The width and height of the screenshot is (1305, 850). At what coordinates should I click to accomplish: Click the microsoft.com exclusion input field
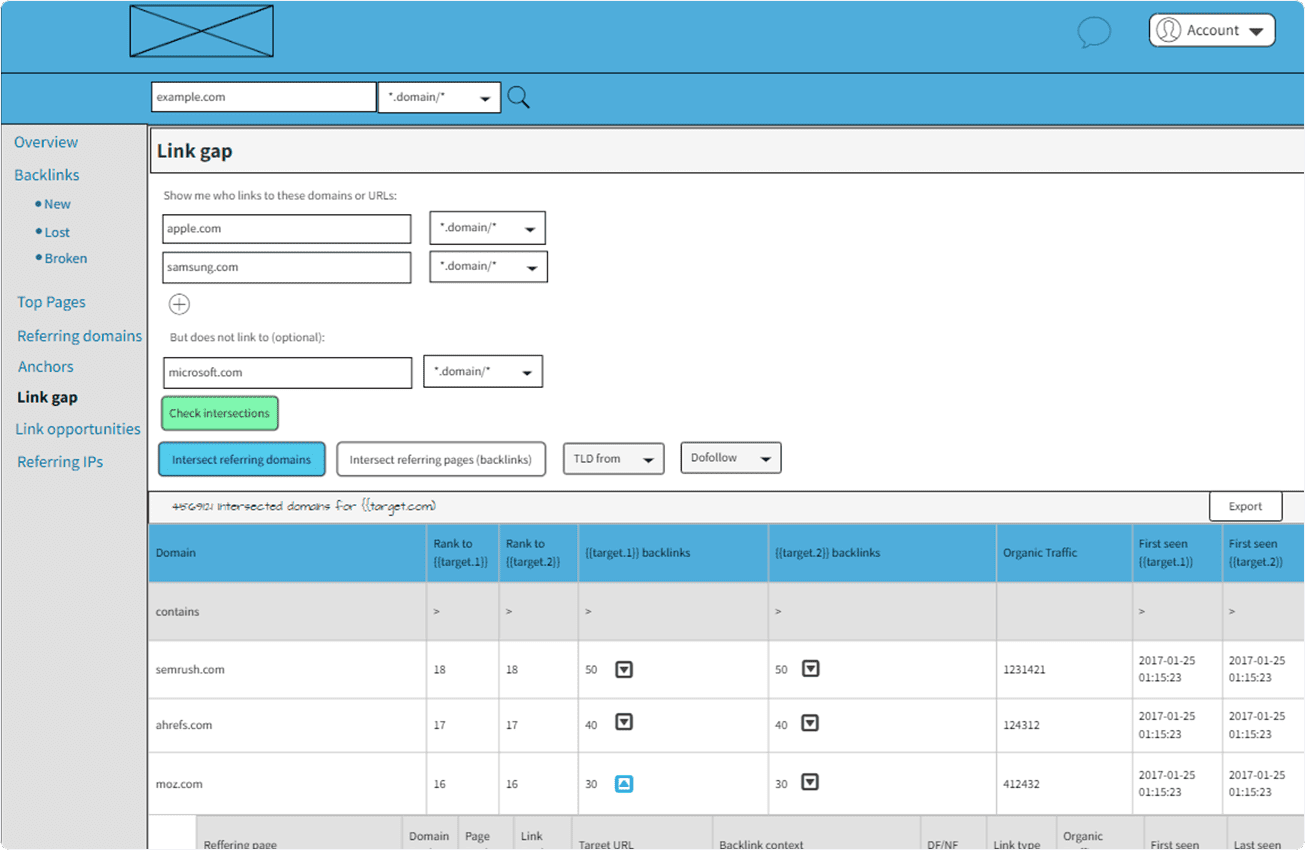pyautogui.click(x=287, y=371)
